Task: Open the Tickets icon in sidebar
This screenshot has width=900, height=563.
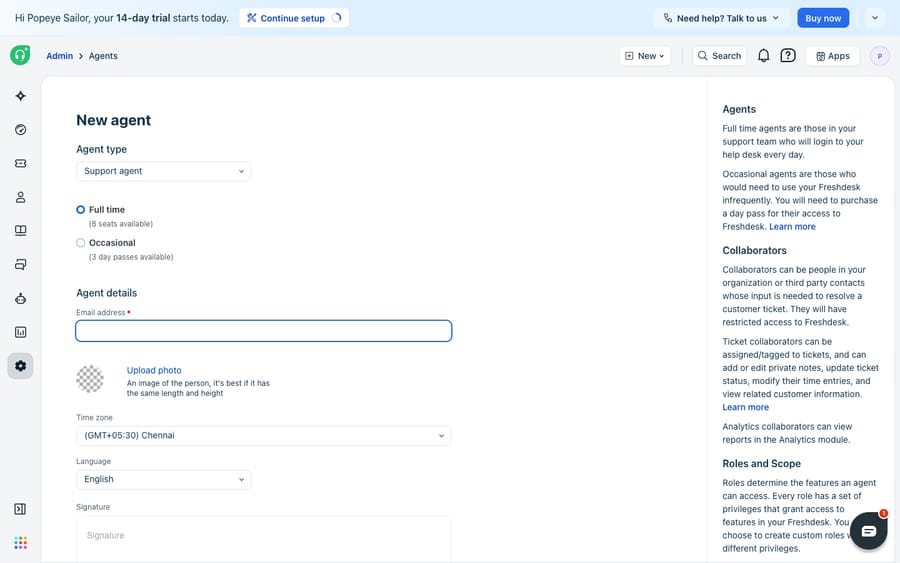Action: (21, 164)
